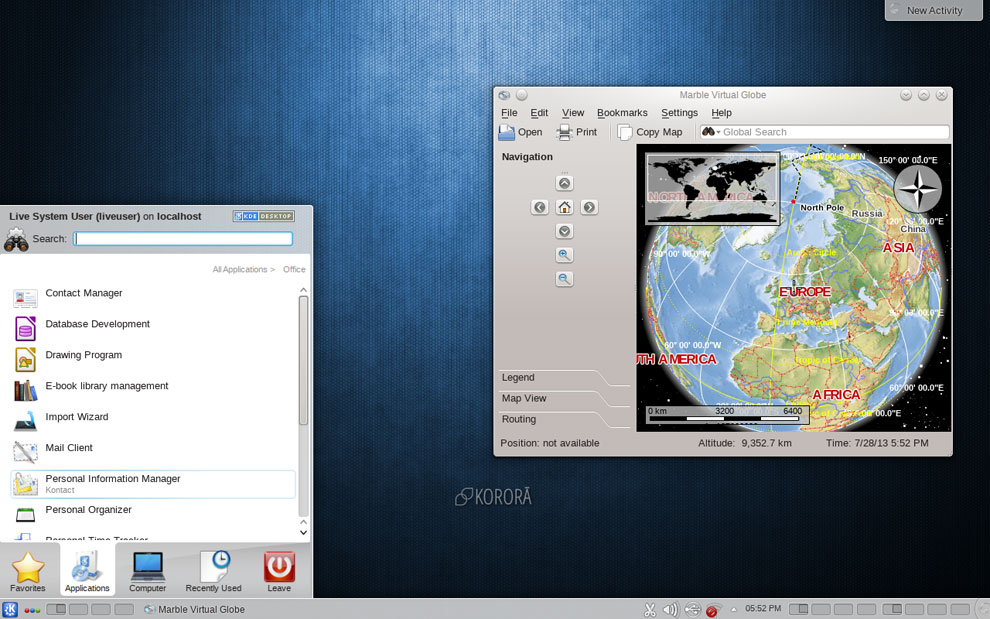Click the launcher Search input field
This screenshot has width=990, height=619.
click(183, 239)
